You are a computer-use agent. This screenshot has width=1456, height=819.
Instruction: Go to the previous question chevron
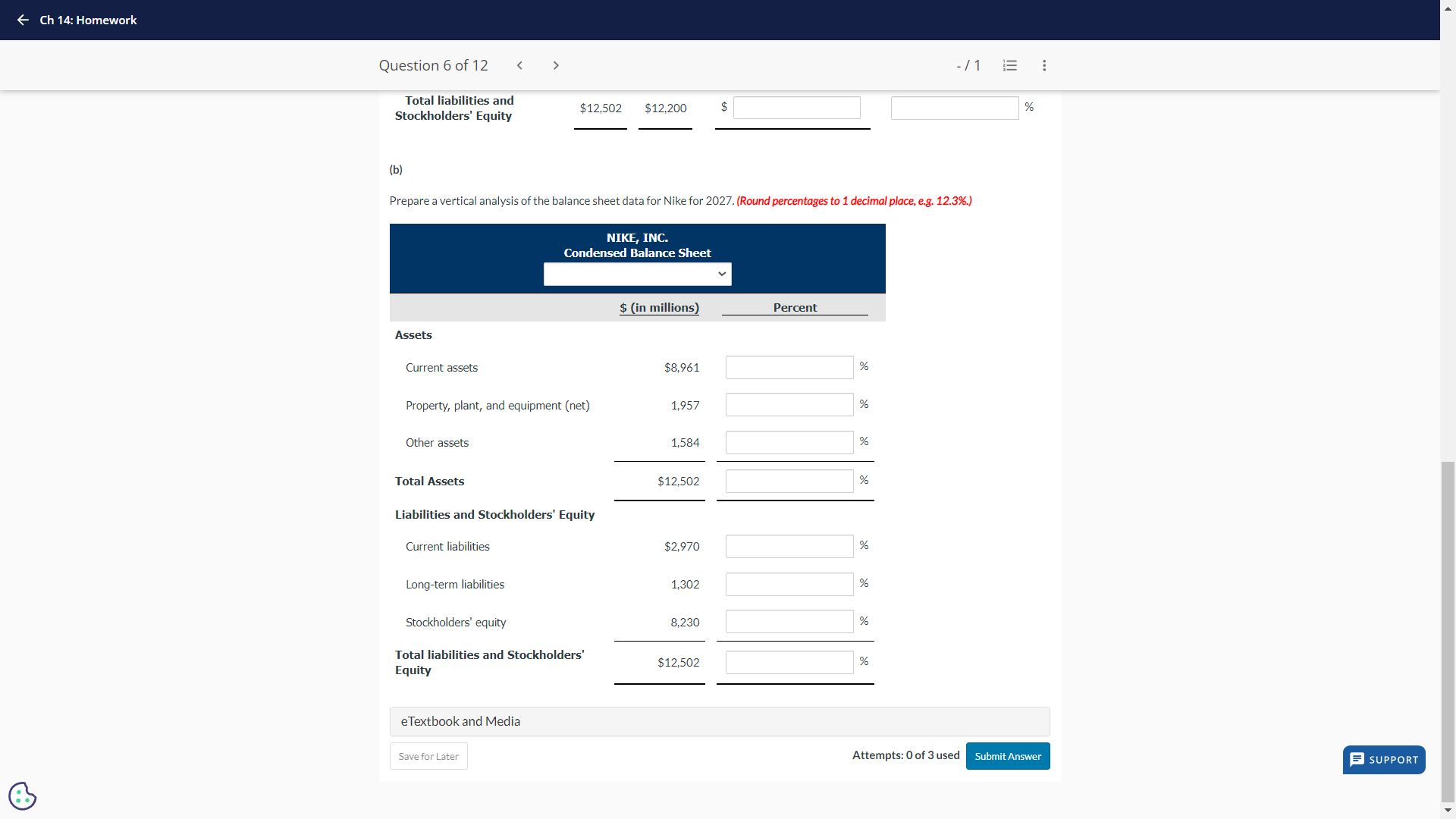pos(519,65)
